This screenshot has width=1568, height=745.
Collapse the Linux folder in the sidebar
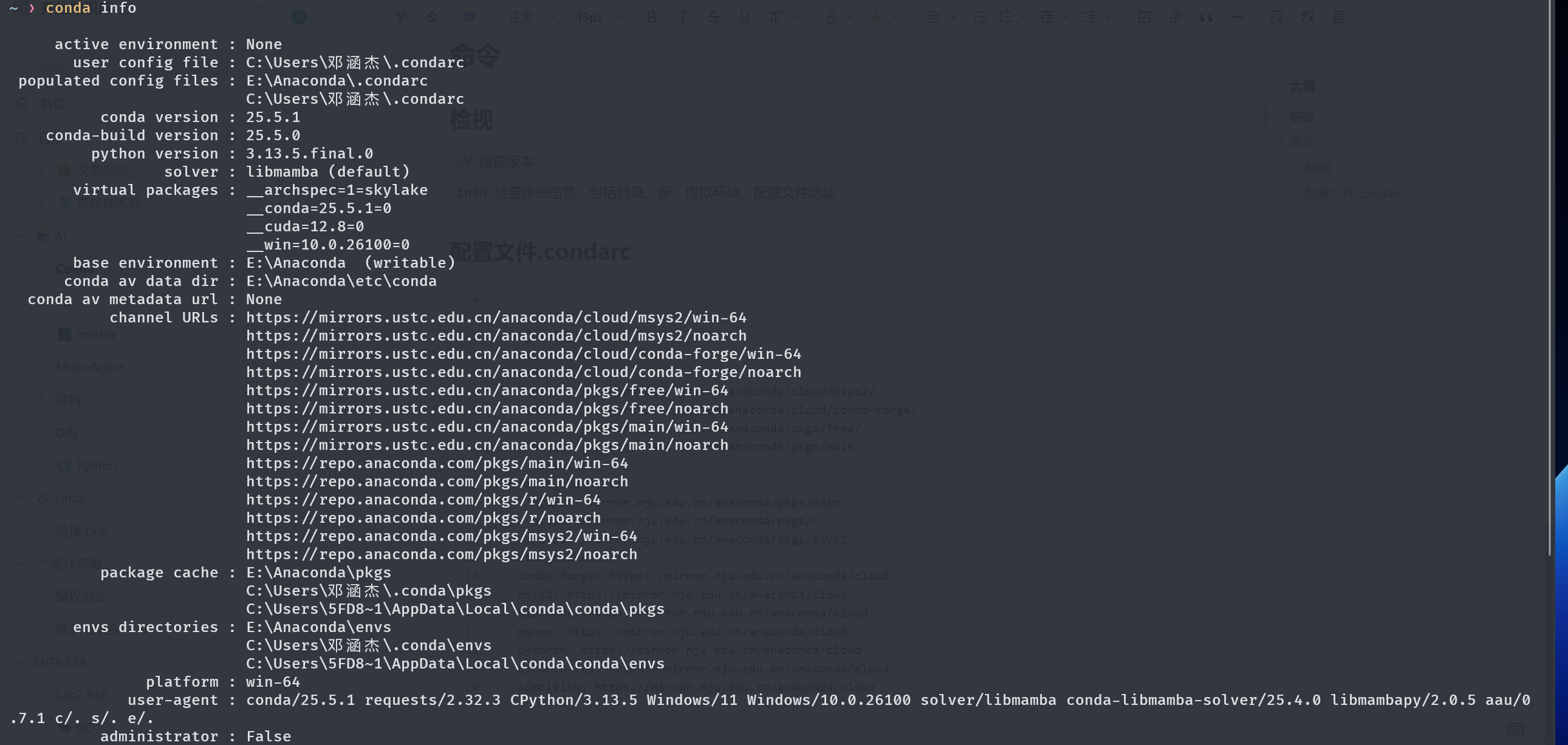coord(19,498)
